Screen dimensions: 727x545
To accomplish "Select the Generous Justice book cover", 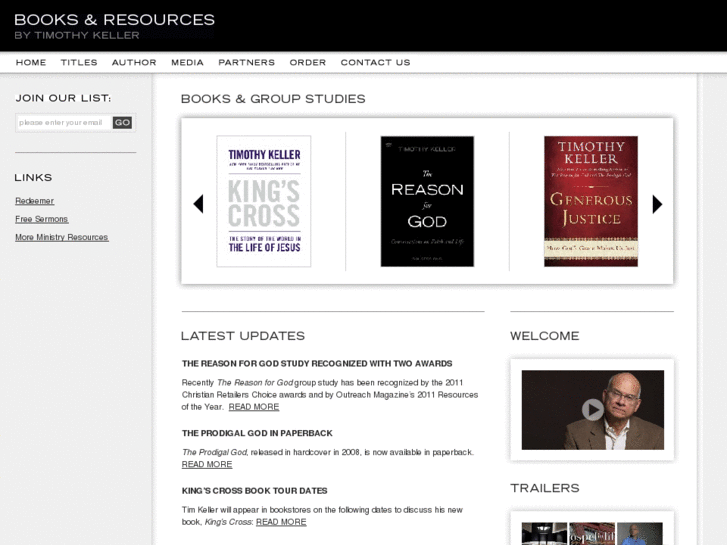I will 591,201.
